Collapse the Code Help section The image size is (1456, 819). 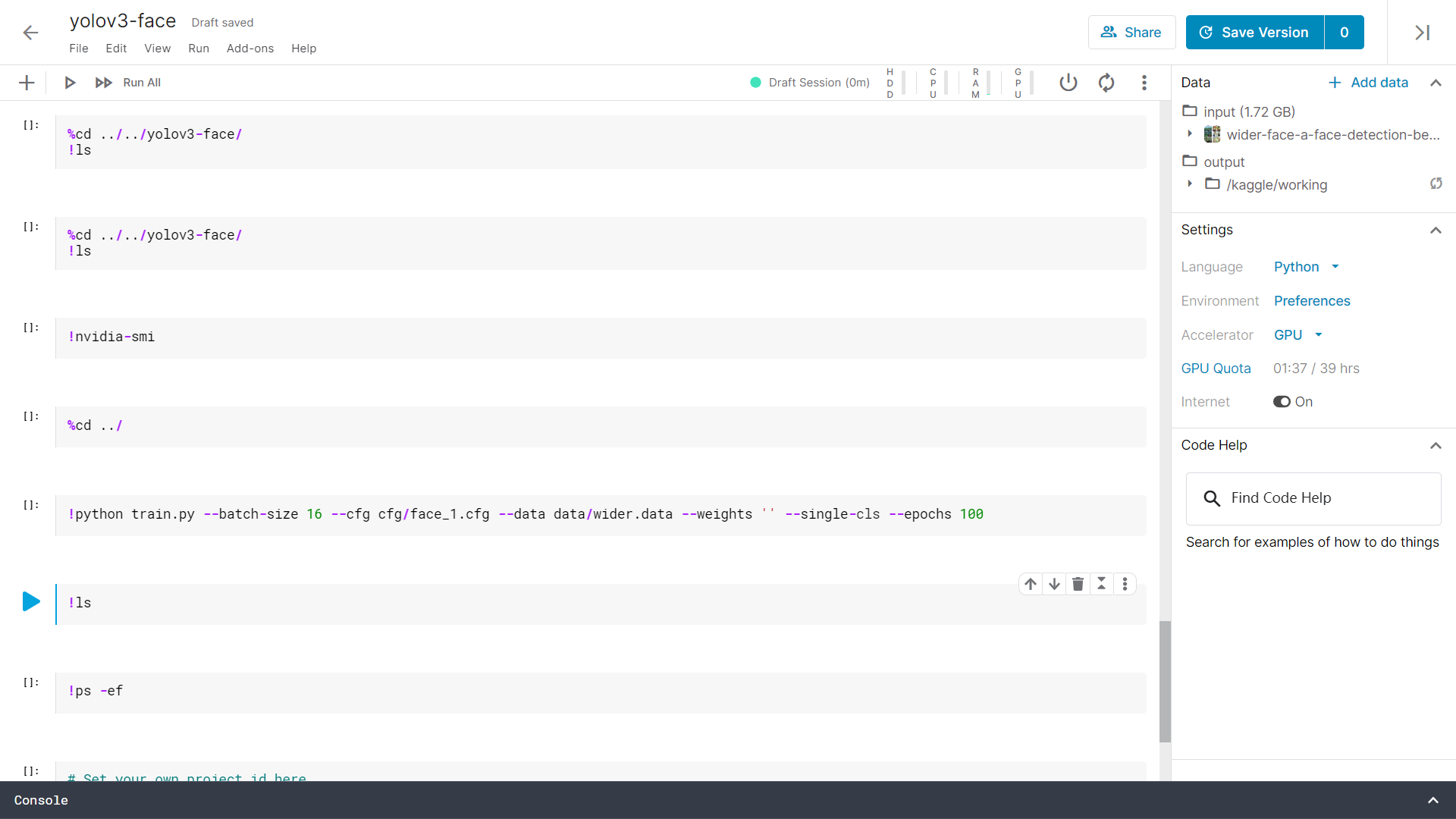point(1436,445)
